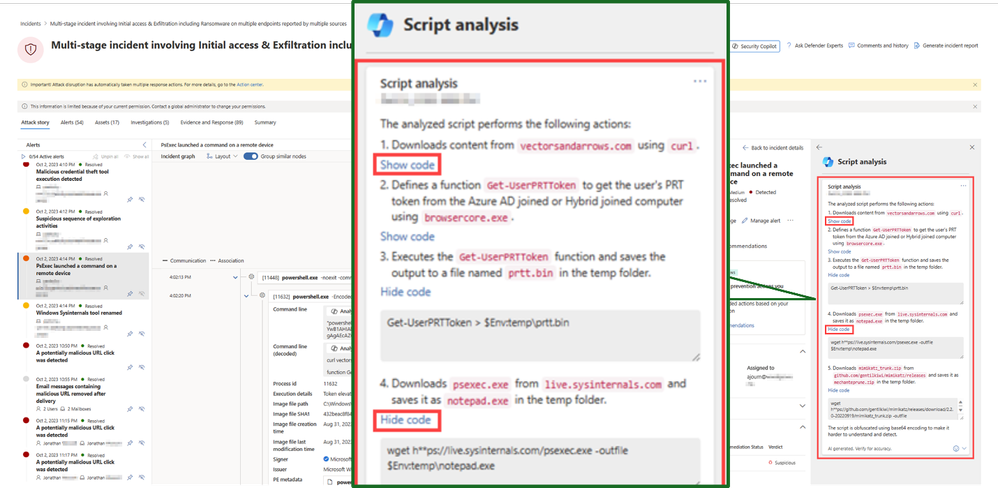Click the Communication legend label

pyautogui.click(x=190, y=260)
